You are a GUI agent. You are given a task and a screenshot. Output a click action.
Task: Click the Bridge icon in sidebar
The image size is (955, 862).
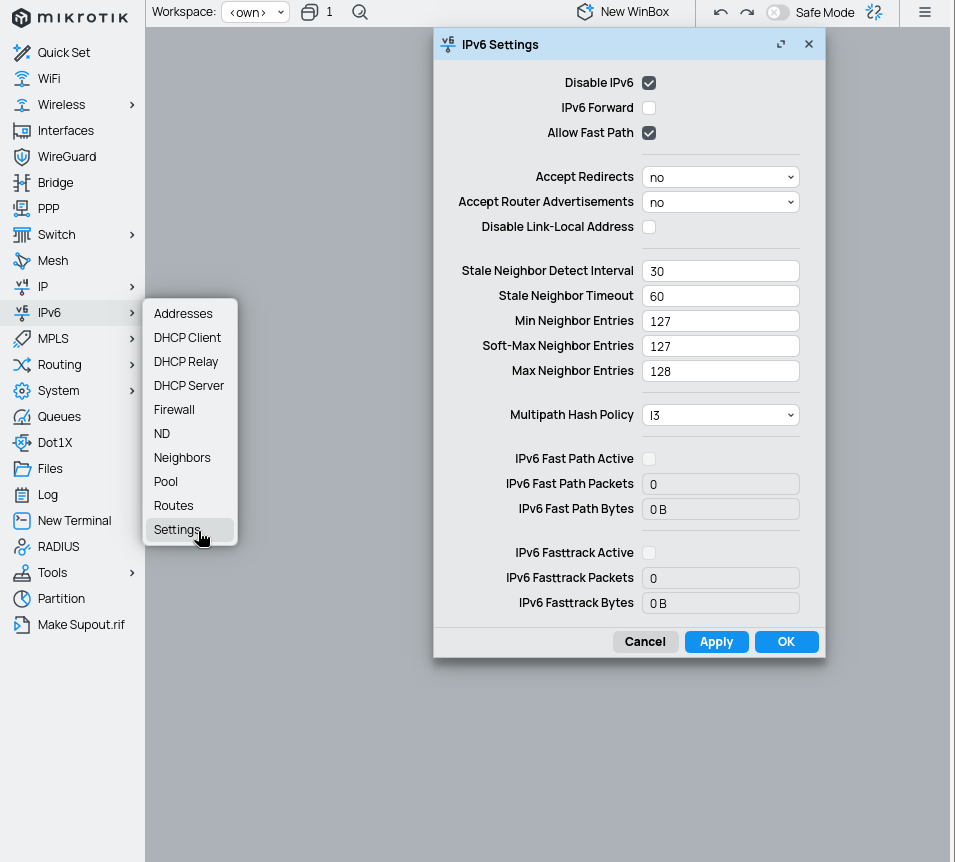click(x=22, y=183)
